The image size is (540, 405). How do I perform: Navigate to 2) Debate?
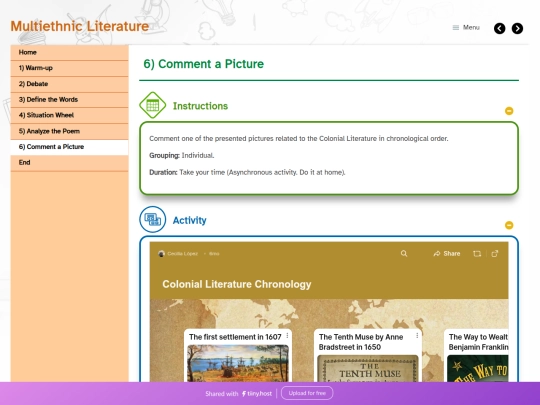pos(69,84)
